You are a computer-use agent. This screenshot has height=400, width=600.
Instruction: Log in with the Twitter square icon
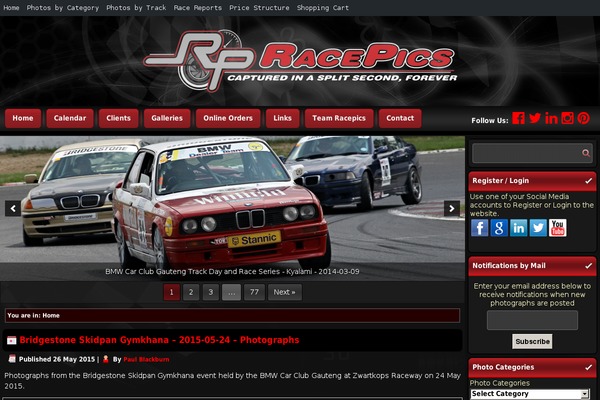[538, 228]
